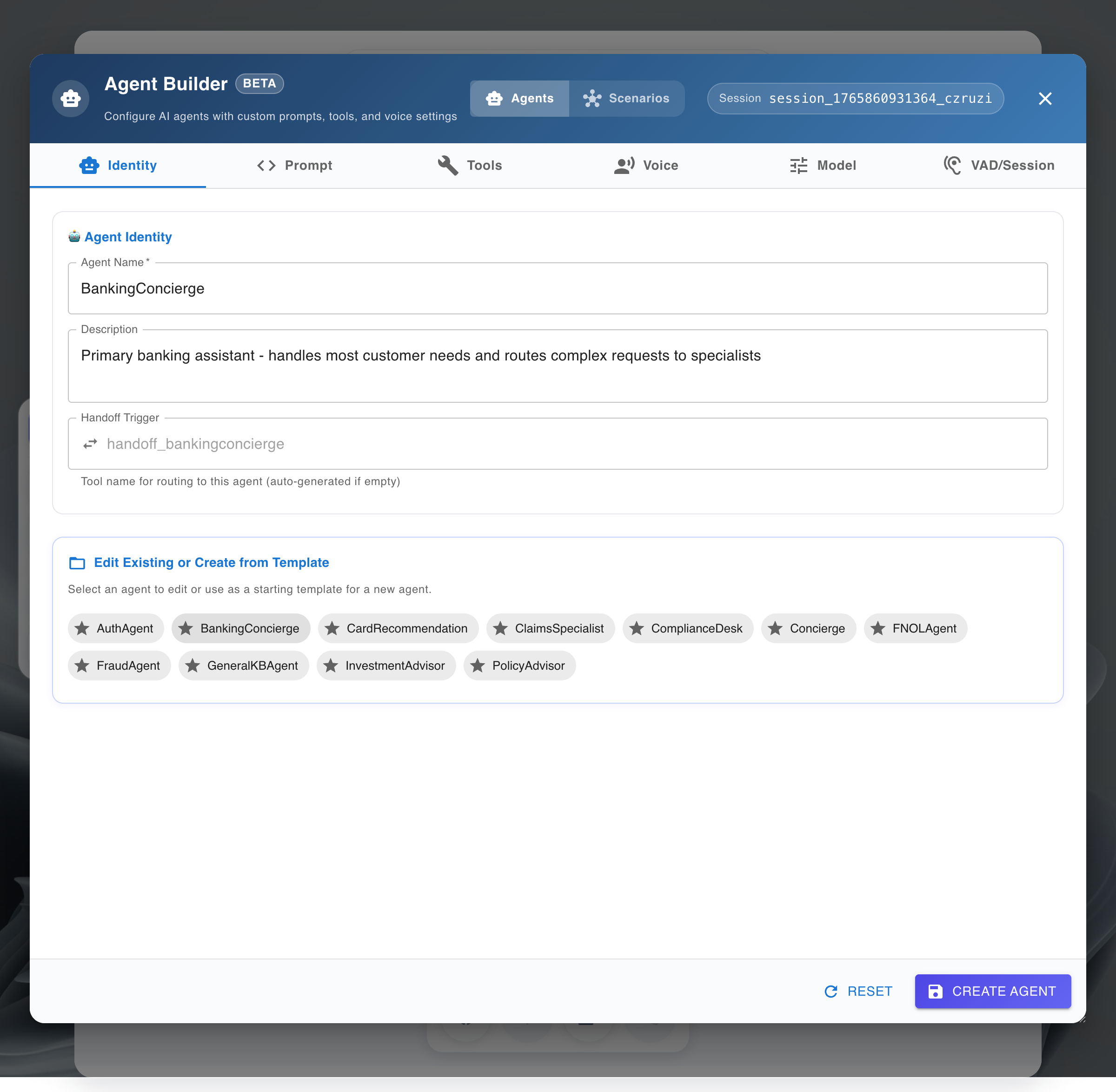
Task: Switch to Scenarios mode
Action: click(626, 99)
